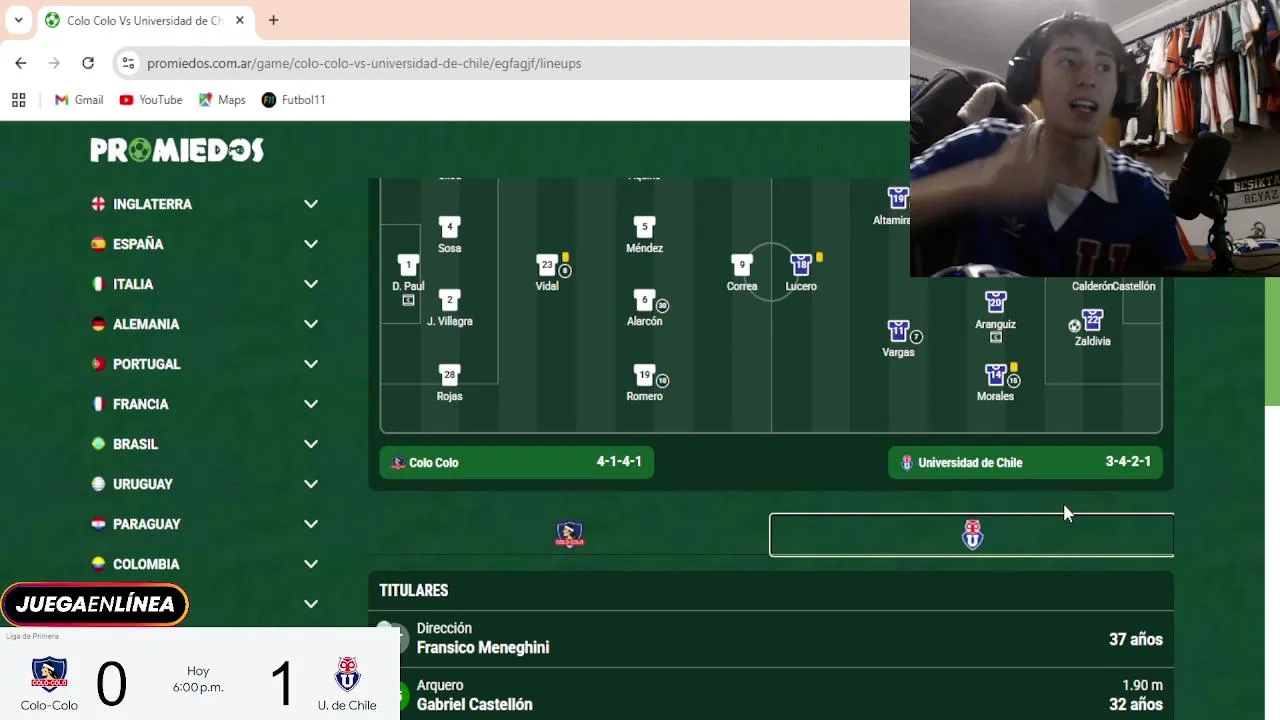The height and width of the screenshot is (720, 1280).
Task: Click Colo Colo 4-1-4-1 formation label
Action: (516, 462)
